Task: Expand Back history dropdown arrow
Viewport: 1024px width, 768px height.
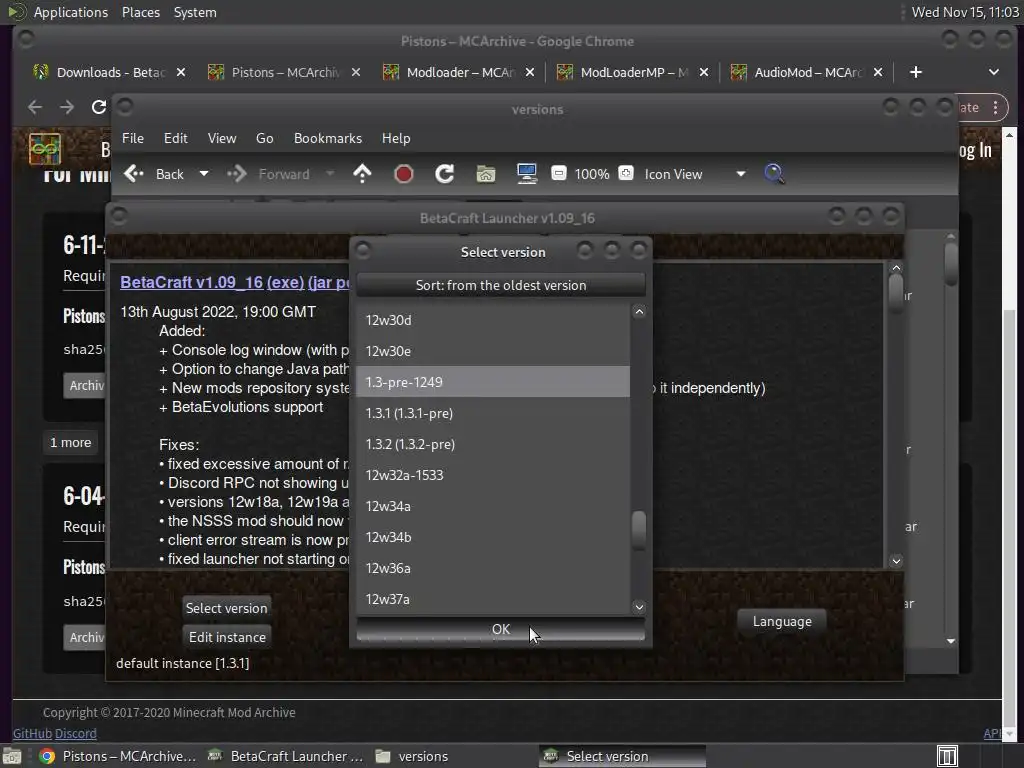Action: pyautogui.click(x=204, y=174)
